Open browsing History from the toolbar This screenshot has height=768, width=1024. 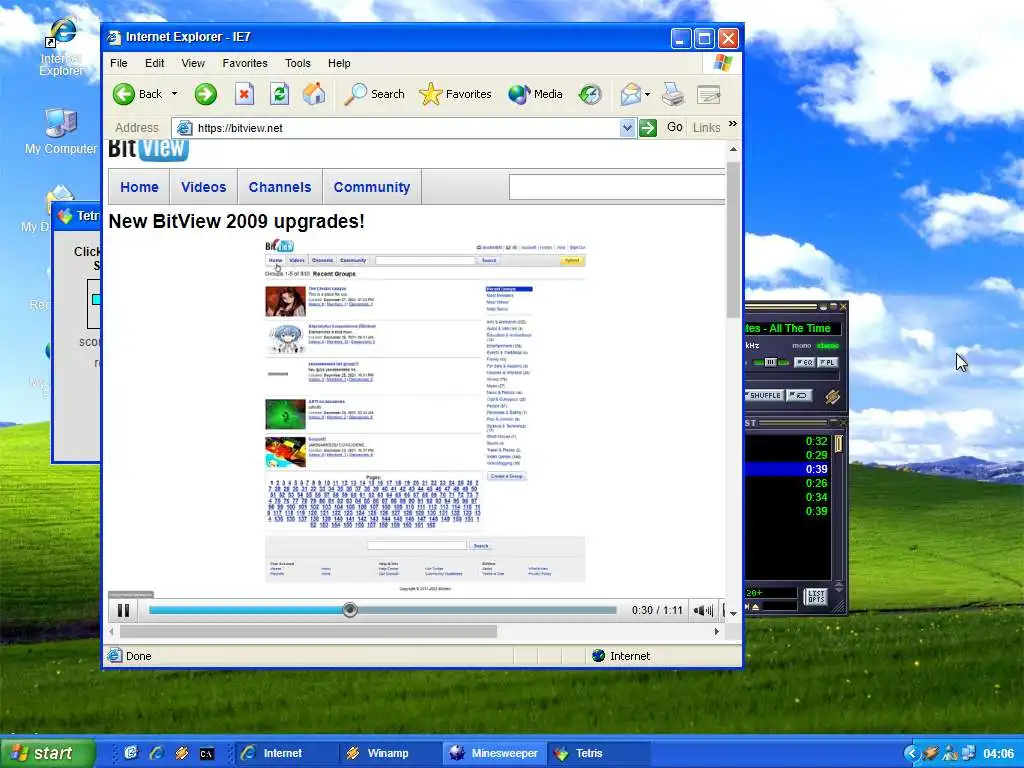tap(590, 94)
